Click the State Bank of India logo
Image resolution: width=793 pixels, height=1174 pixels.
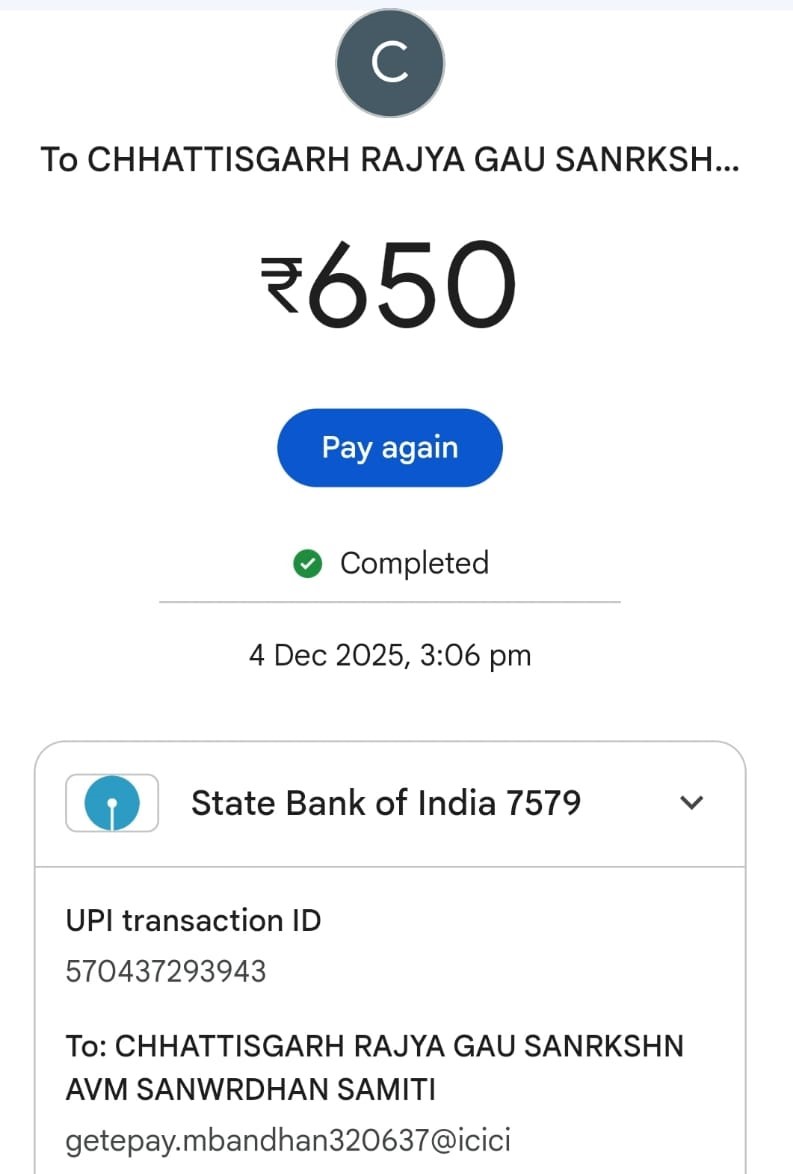(x=112, y=803)
